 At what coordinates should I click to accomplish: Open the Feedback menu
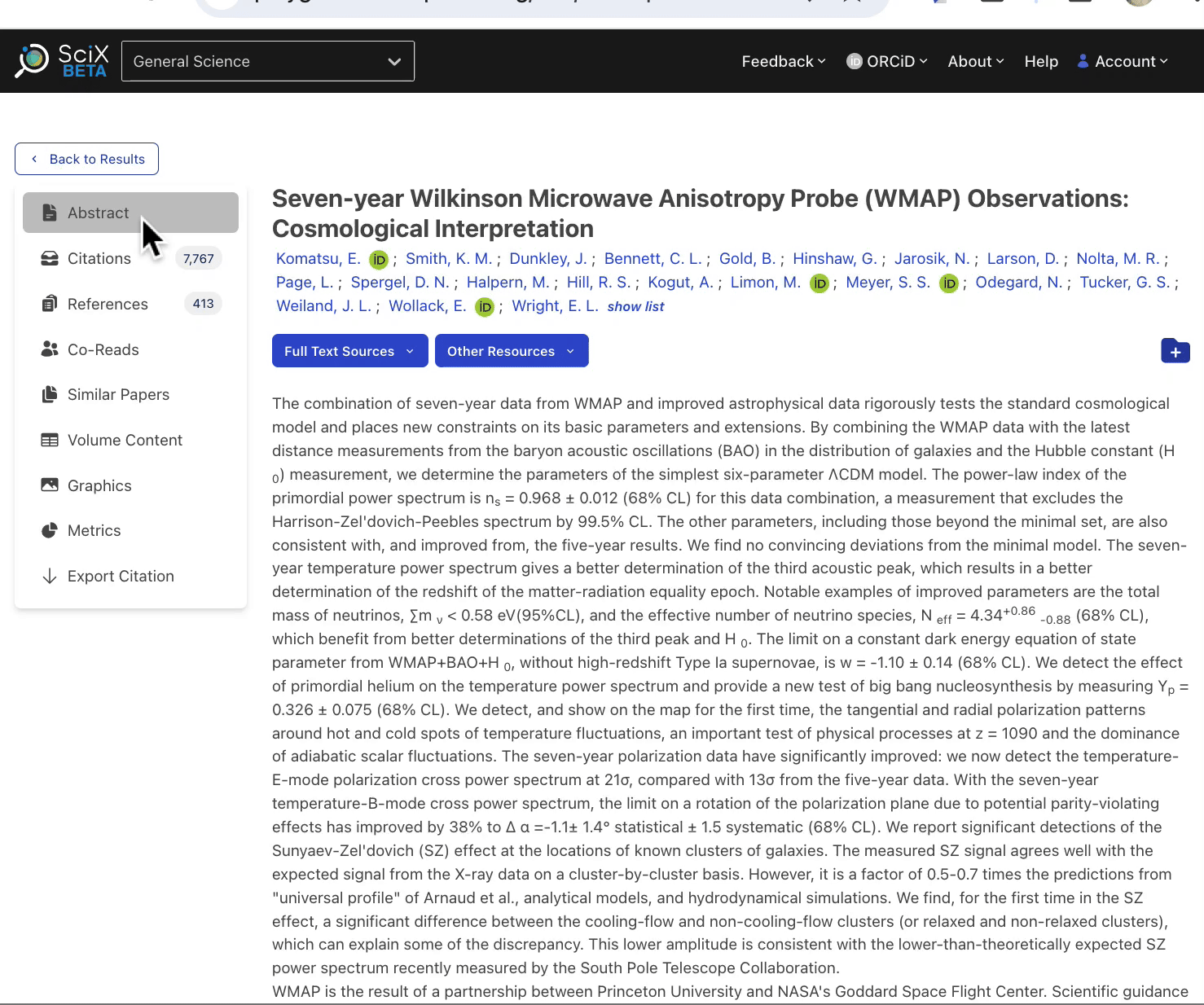782,61
